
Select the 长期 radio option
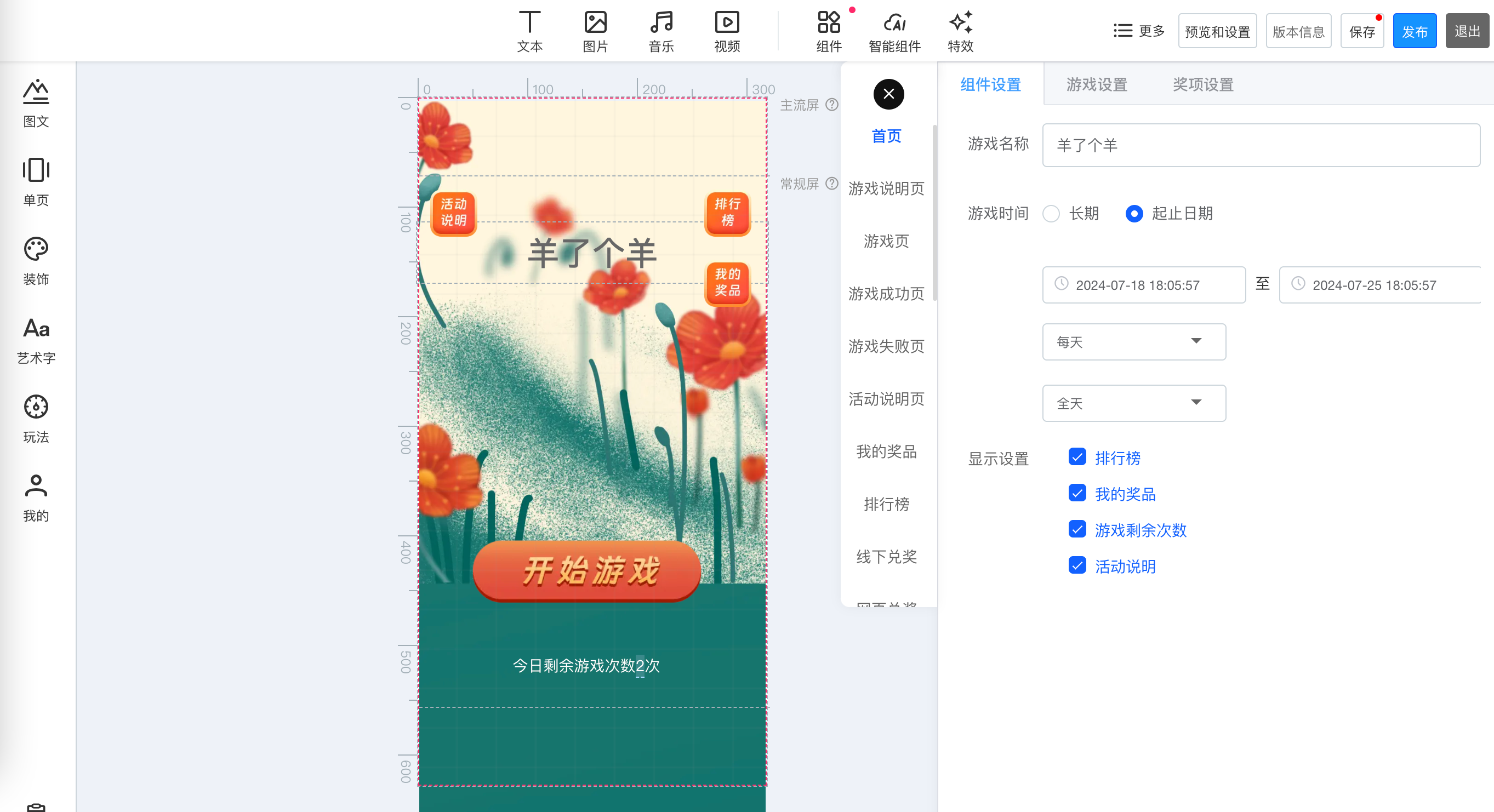pos(1051,214)
